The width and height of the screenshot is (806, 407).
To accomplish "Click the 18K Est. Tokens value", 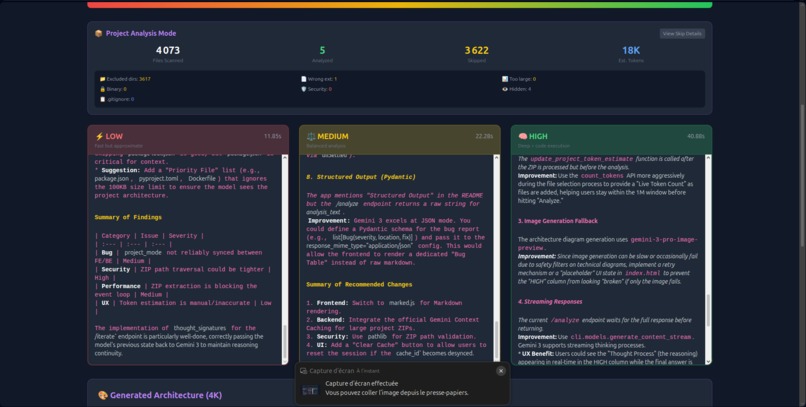I will coord(631,50).
